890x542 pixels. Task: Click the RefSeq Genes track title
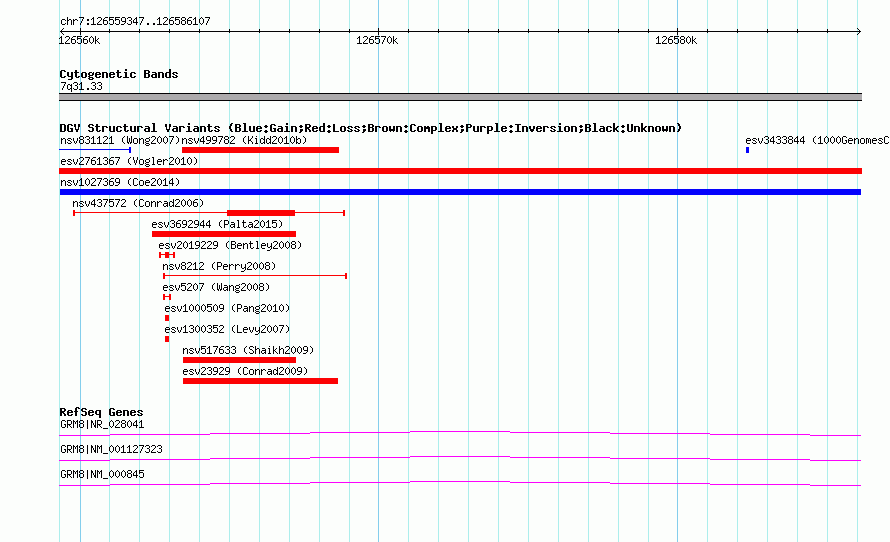[101, 412]
